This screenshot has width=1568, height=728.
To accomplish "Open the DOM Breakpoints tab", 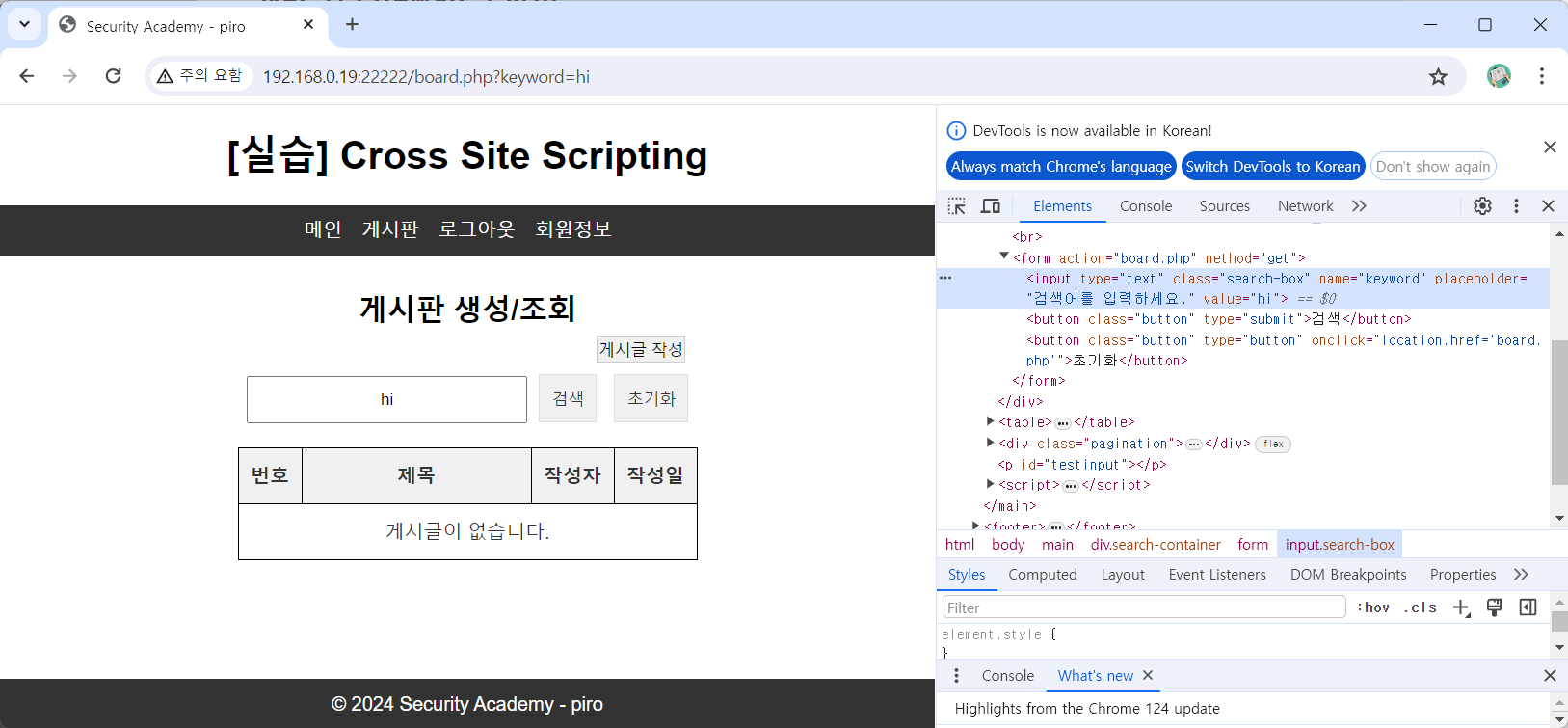I will 1348,574.
